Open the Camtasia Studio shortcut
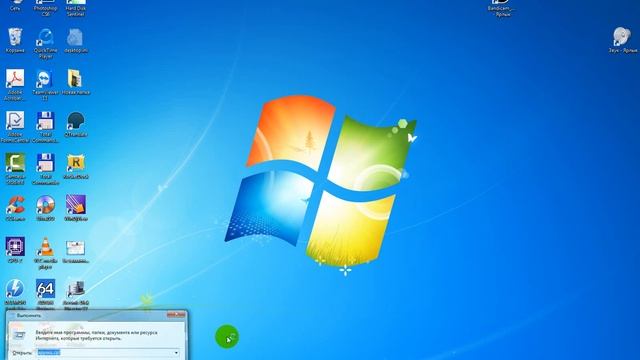Screen dimensions: 640x360 tap(15, 169)
